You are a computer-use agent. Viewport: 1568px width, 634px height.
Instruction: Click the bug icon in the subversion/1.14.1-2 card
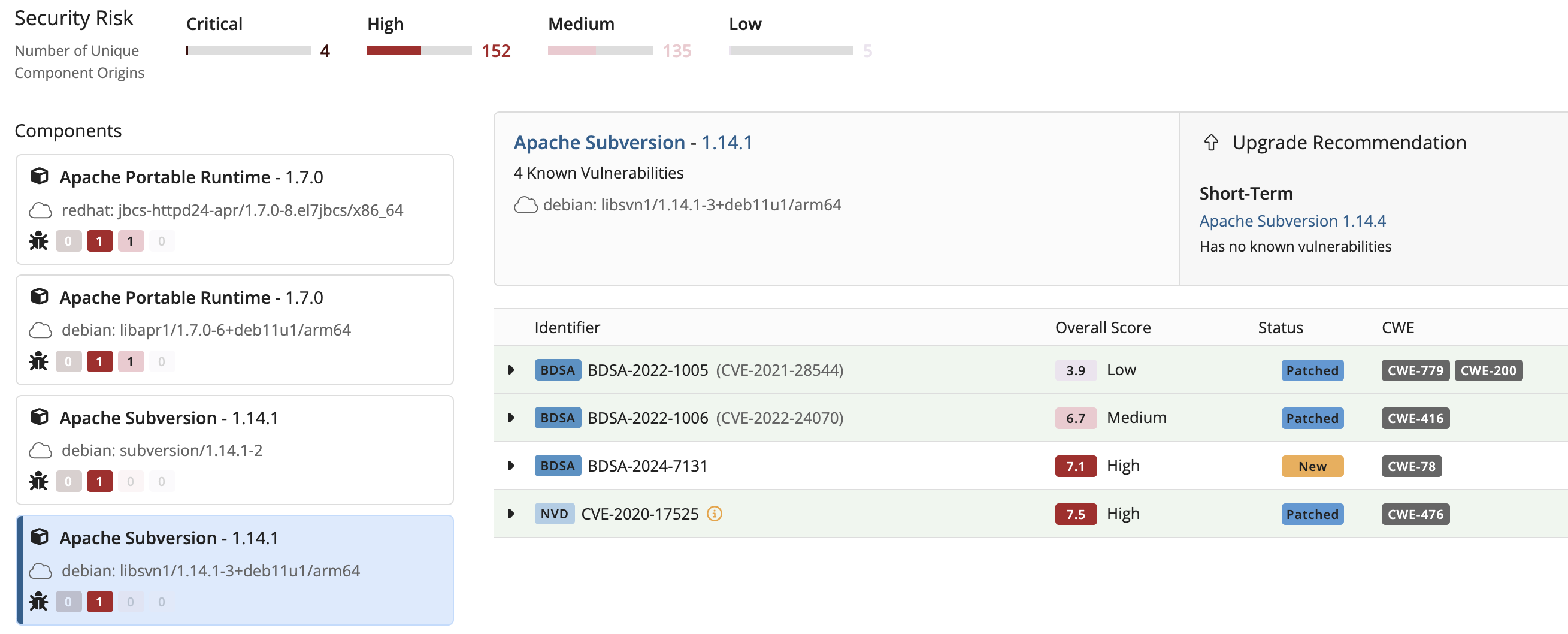(38, 481)
